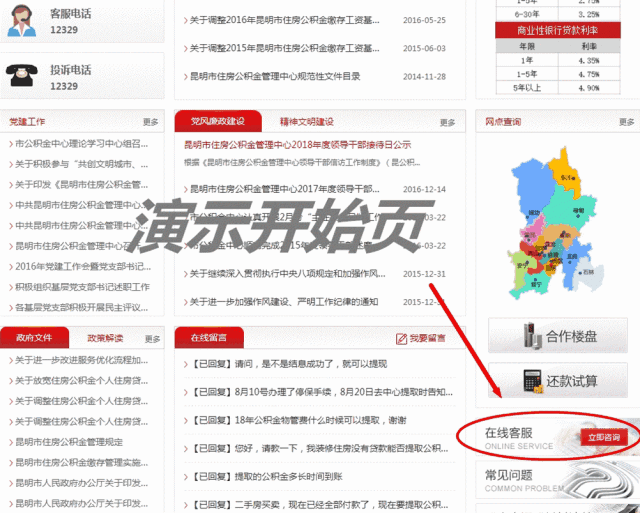Switch to the 精神文明建设 tab
Image resolution: width=640 pixels, height=513 pixels.
[x=307, y=122]
